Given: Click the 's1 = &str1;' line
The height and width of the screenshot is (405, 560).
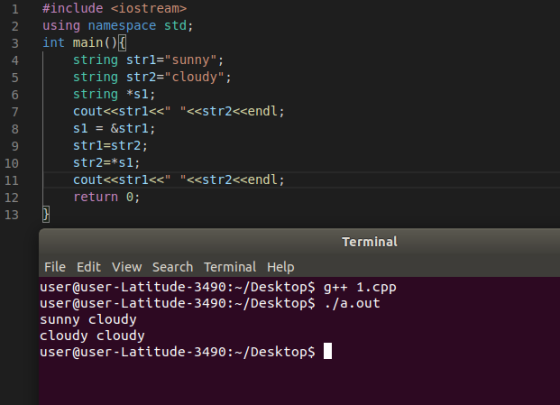Looking at the screenshot, I should click(x=114, y=128).
